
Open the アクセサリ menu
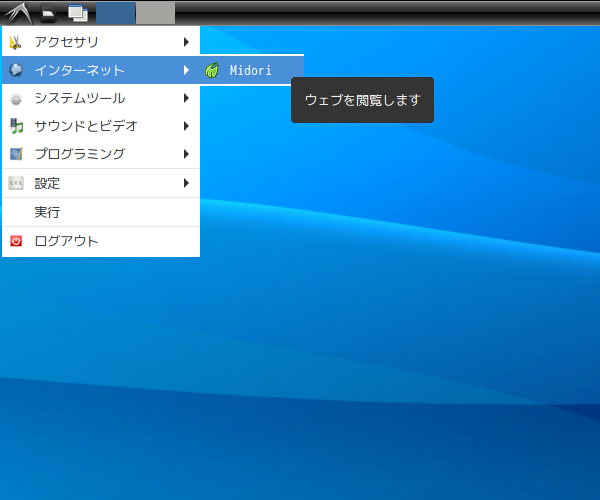coord(101,42)
